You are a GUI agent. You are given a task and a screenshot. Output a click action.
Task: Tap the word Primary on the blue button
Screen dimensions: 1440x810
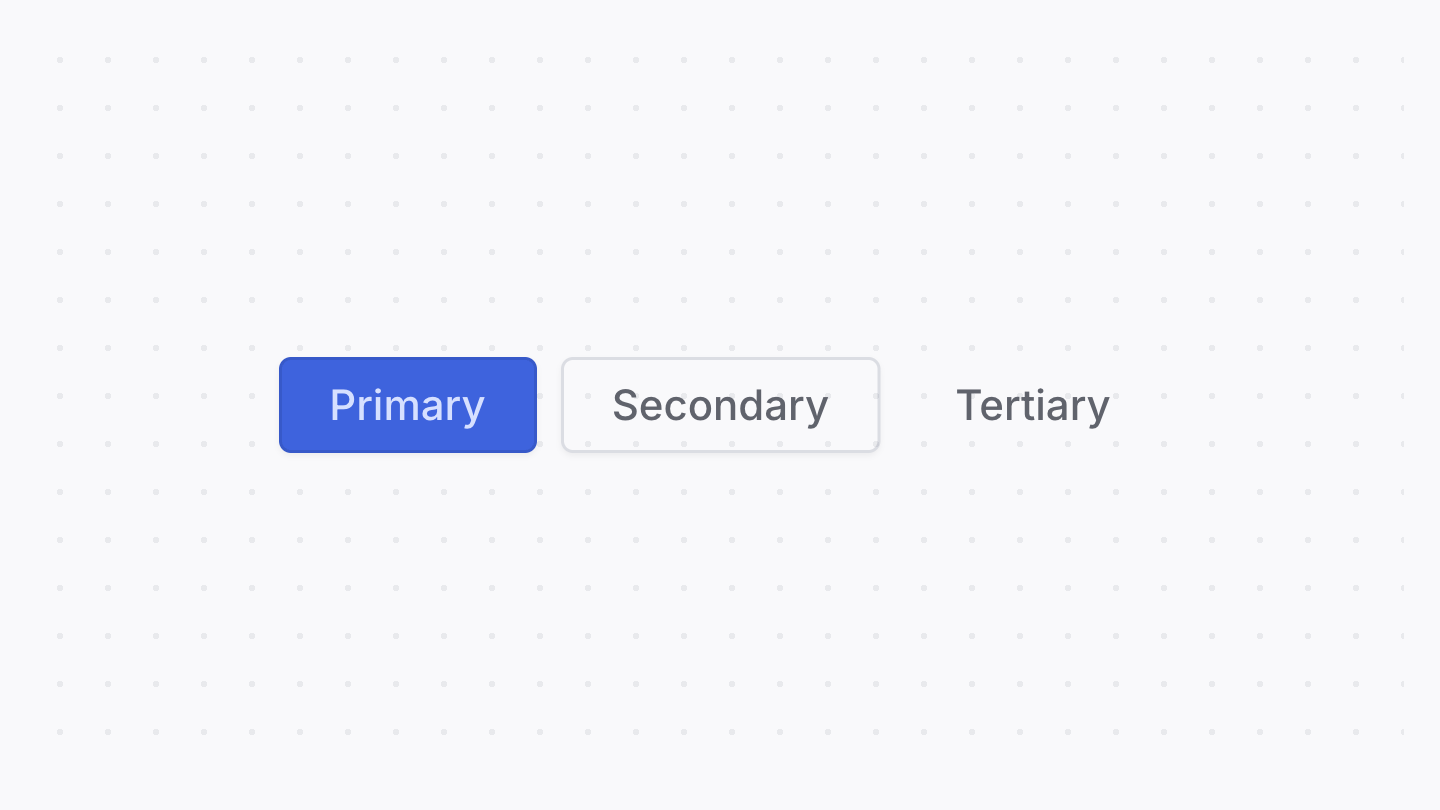point(408,405)
